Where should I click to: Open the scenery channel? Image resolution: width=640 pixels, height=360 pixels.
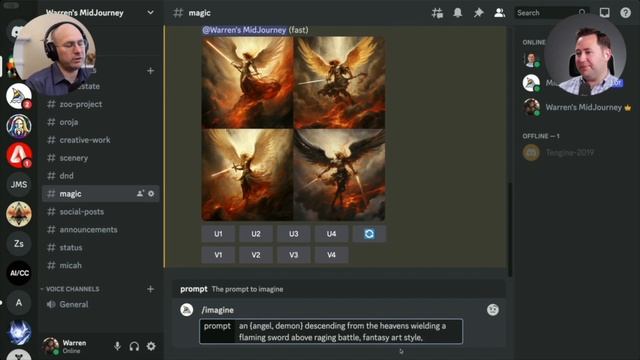[x=100, y=158]
